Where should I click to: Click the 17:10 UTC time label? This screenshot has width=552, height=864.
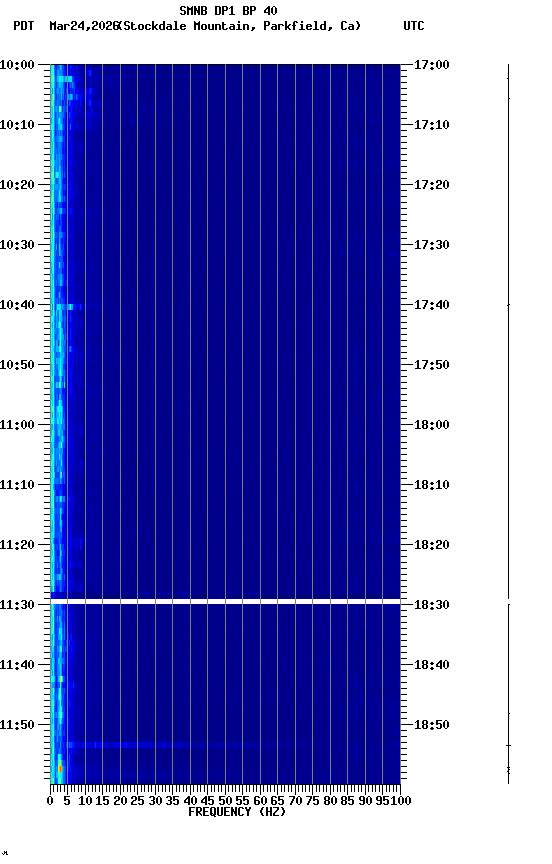[432, 125]
